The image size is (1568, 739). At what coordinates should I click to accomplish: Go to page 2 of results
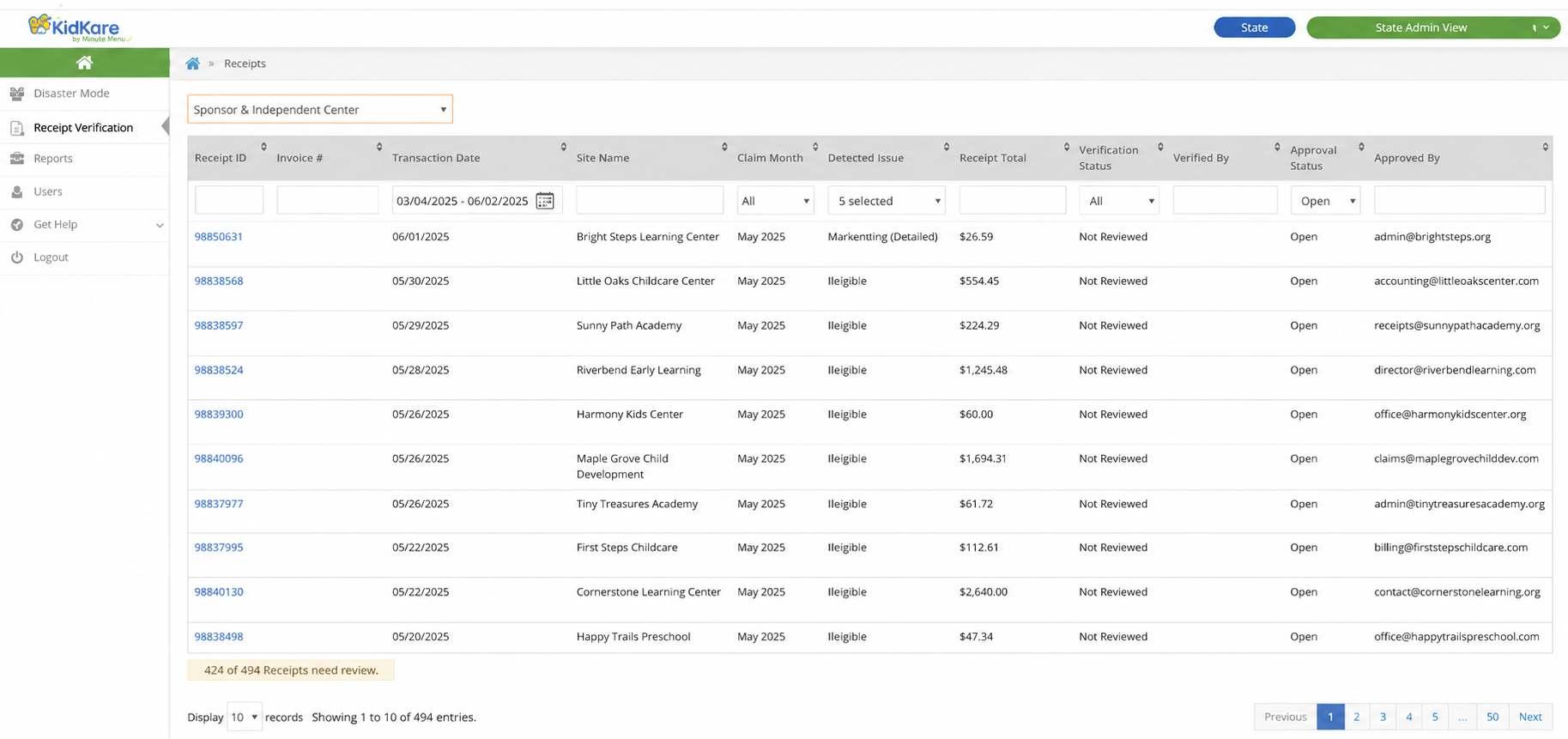pos(1357,717)
